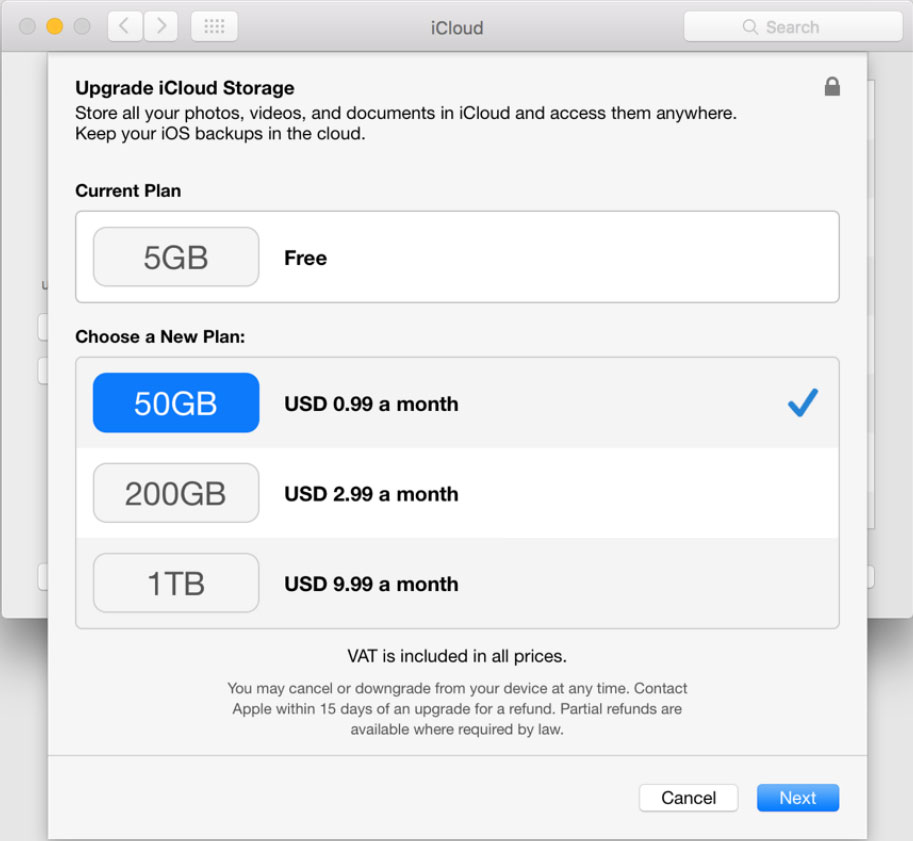The height and width of the screenshot is (841, 913).
Task: Click the Search field
Action: [793, 27]
